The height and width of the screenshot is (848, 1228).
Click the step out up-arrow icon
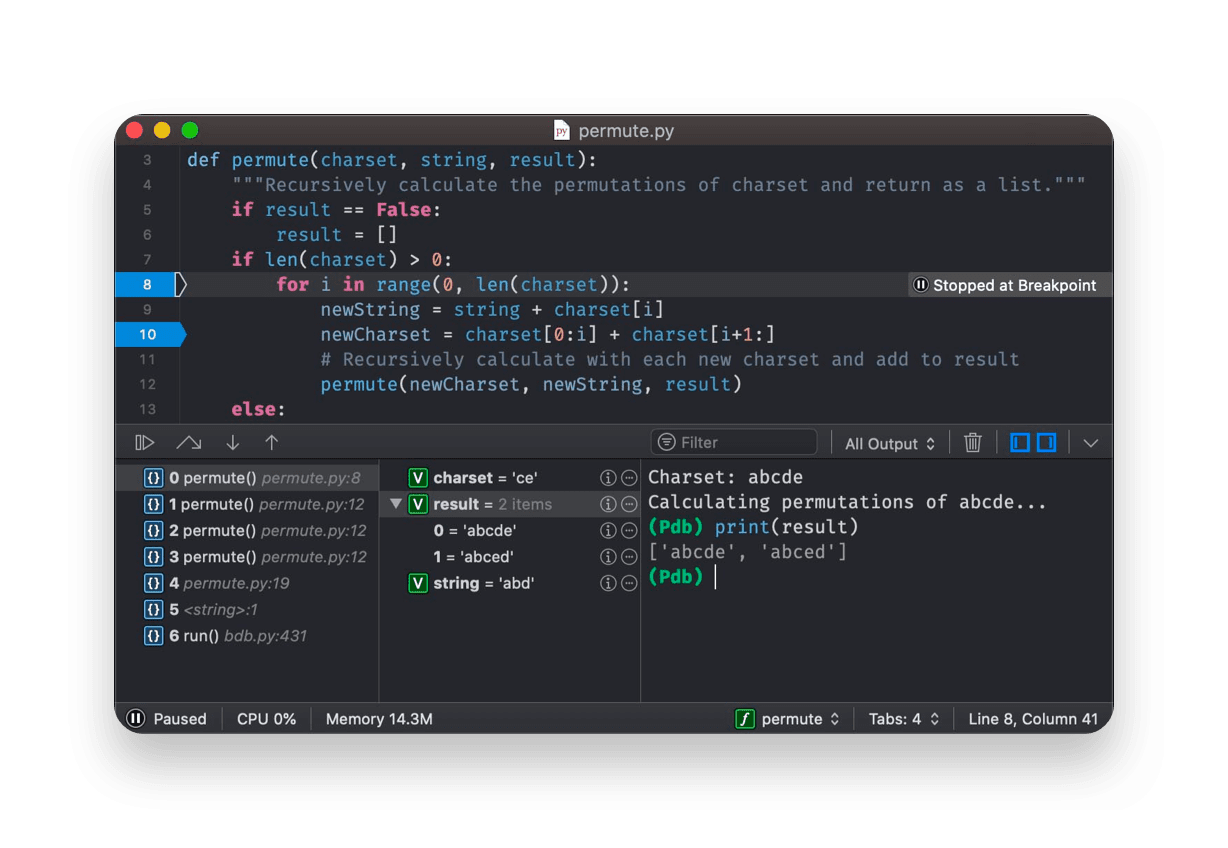tap(270, 441)
